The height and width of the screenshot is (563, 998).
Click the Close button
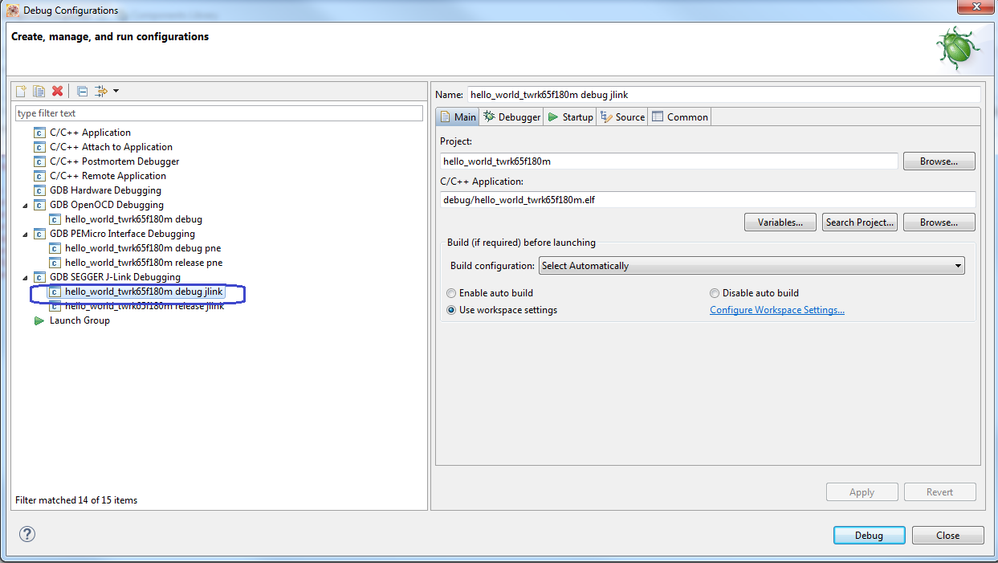948,536
